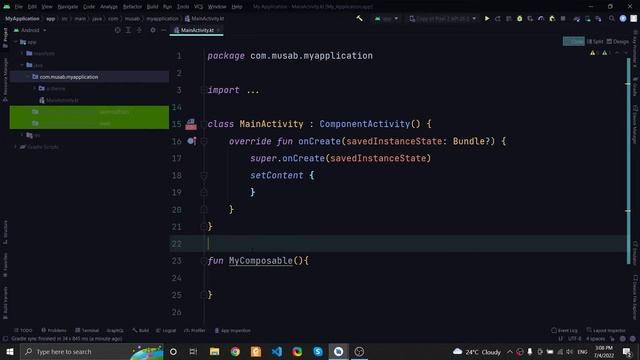Open Chrome from the taskbar
Screen dimensions: 640x360
[x=235, y=351]
